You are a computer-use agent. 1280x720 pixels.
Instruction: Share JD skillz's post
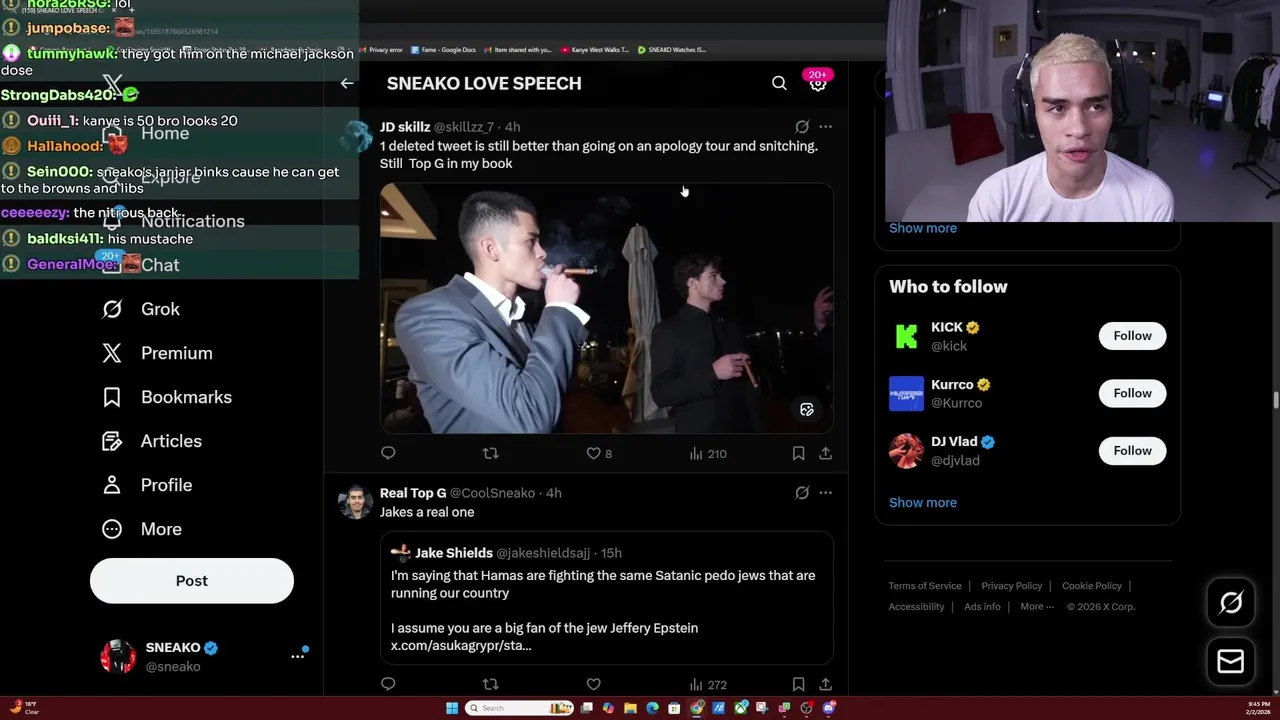tap(825, 453)
